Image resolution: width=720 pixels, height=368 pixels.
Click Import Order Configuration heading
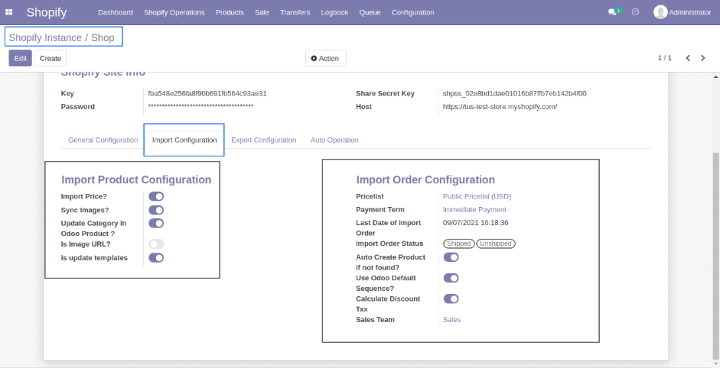[x=426, y=180]
